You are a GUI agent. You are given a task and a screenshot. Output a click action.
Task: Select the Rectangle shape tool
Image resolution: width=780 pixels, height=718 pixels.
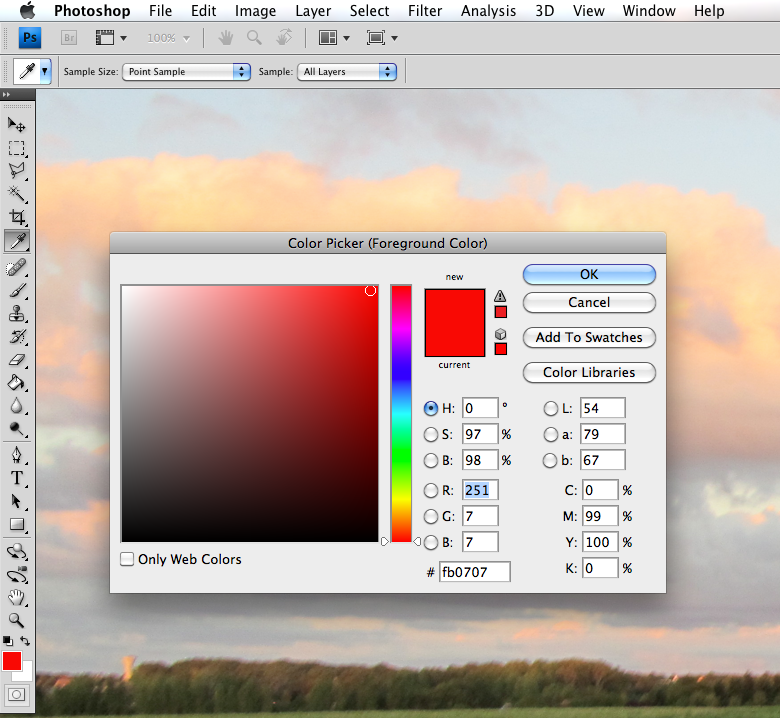16,524
